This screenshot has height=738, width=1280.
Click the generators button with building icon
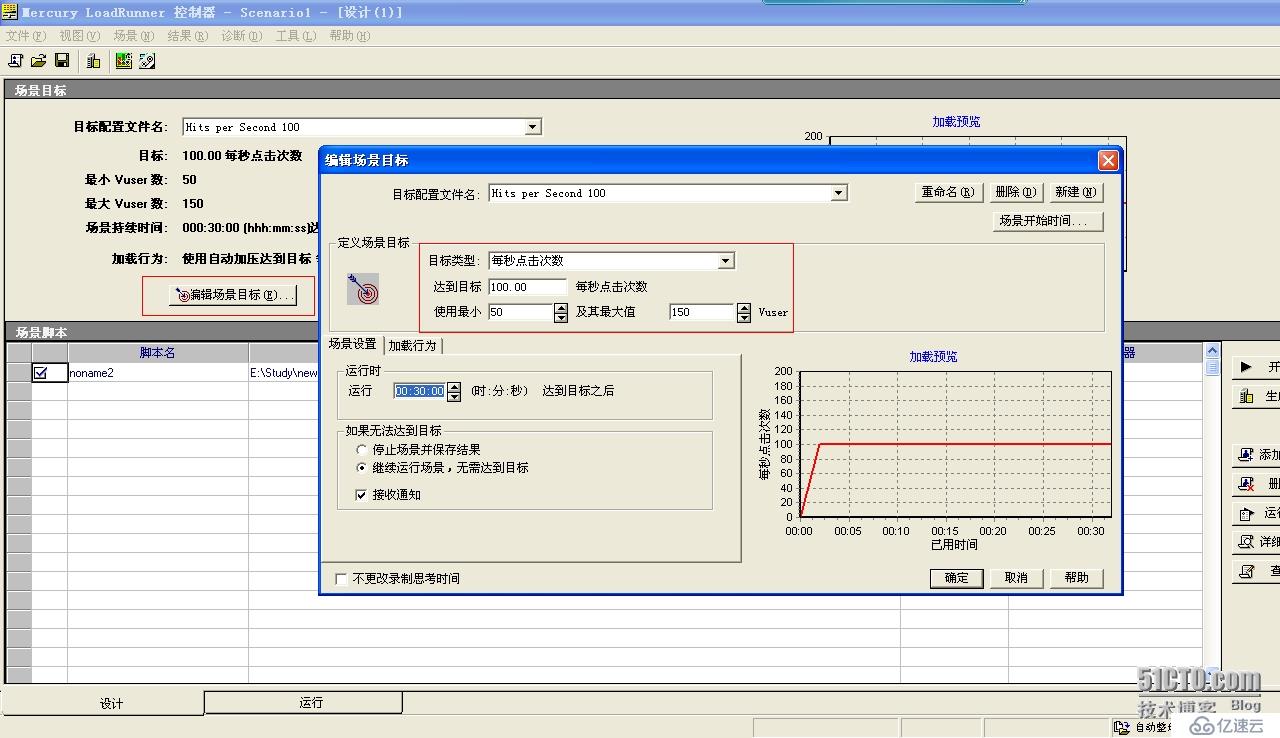1257,396
